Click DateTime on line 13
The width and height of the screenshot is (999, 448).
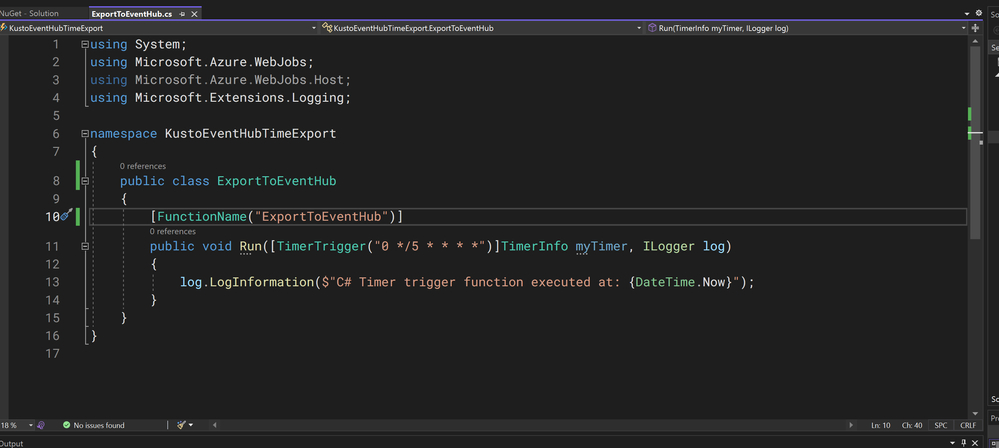(665, 282)
